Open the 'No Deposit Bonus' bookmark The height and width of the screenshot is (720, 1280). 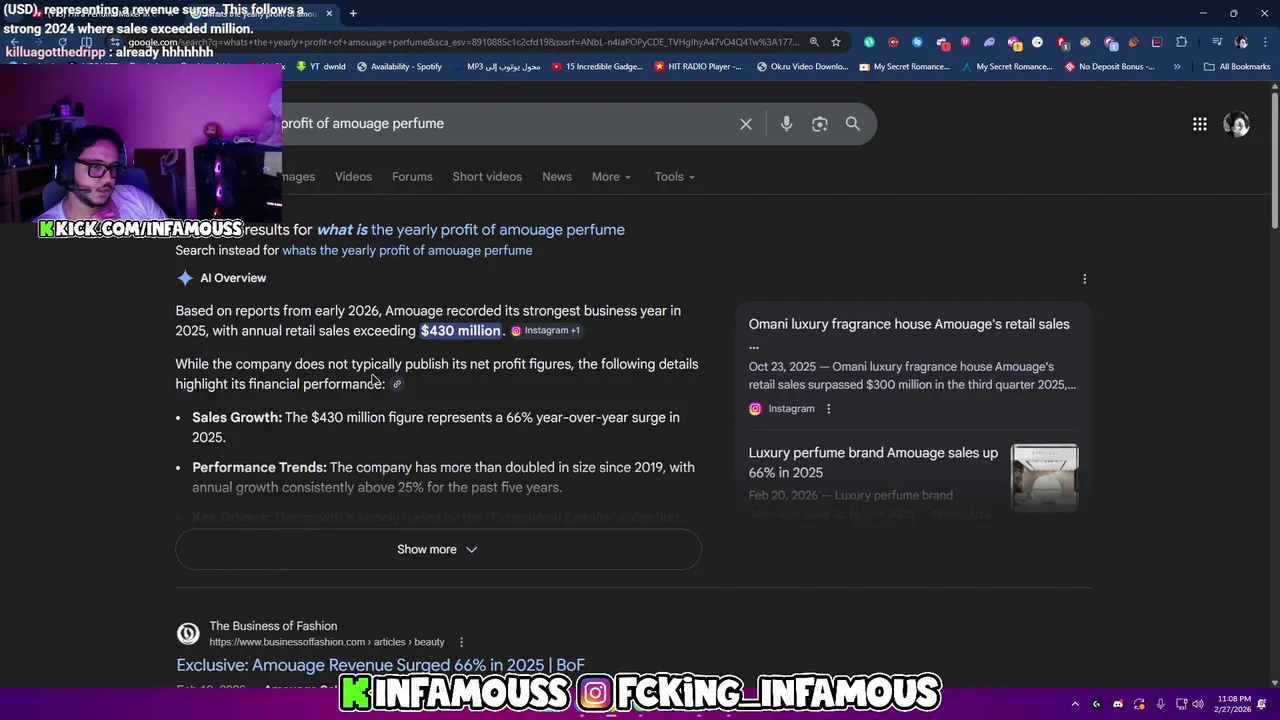tap(1110, 67)
